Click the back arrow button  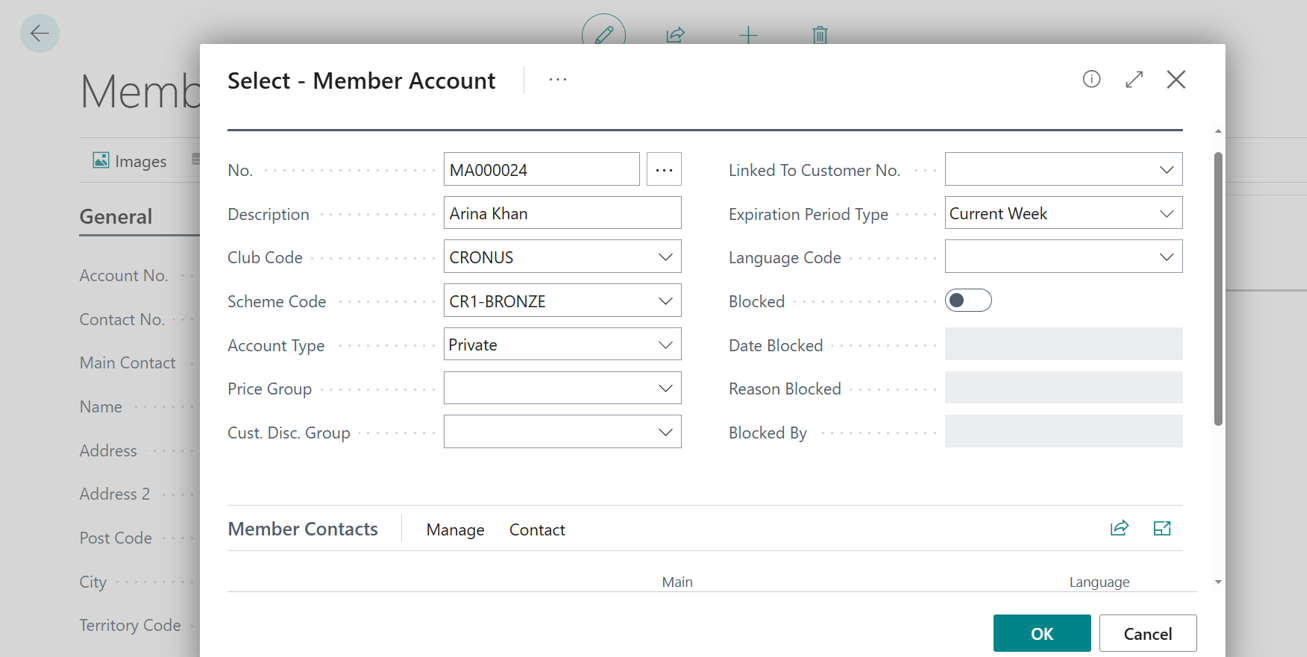point(40,33)
